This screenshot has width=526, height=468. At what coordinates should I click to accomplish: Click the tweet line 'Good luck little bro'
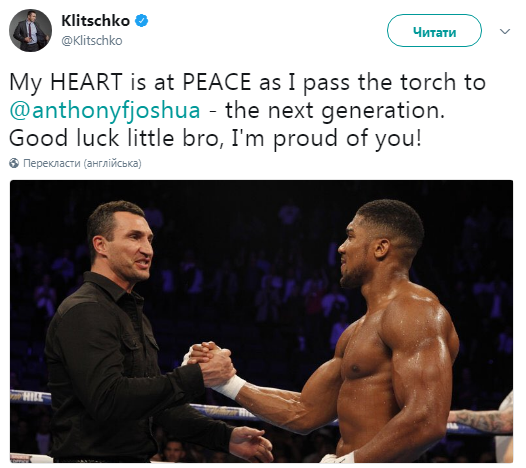point(215,139)
